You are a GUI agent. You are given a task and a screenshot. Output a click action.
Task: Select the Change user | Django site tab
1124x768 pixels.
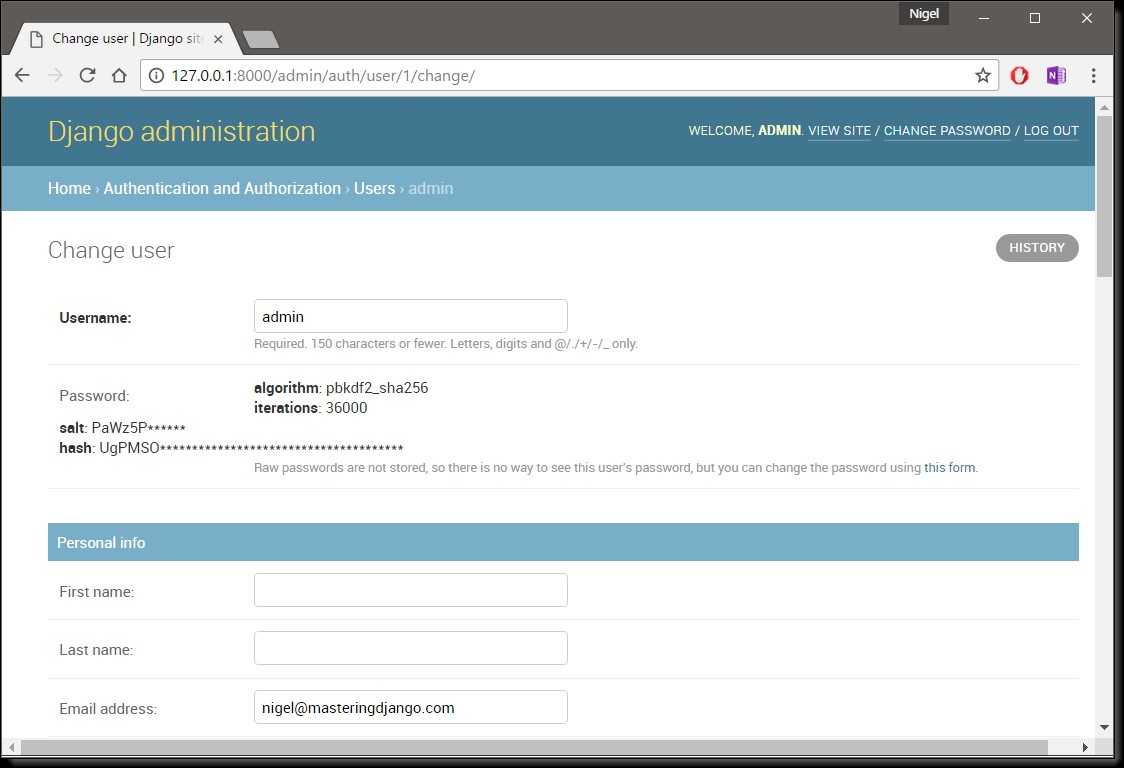127,39
